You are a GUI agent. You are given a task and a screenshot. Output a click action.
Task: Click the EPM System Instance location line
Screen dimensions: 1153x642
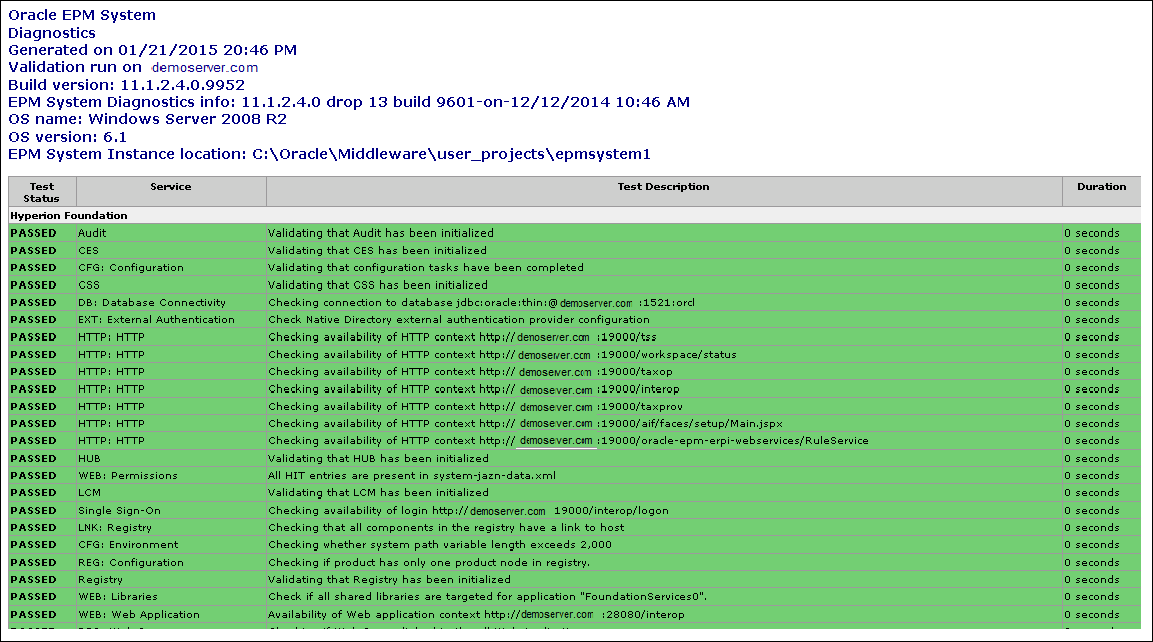coord(329,154)
